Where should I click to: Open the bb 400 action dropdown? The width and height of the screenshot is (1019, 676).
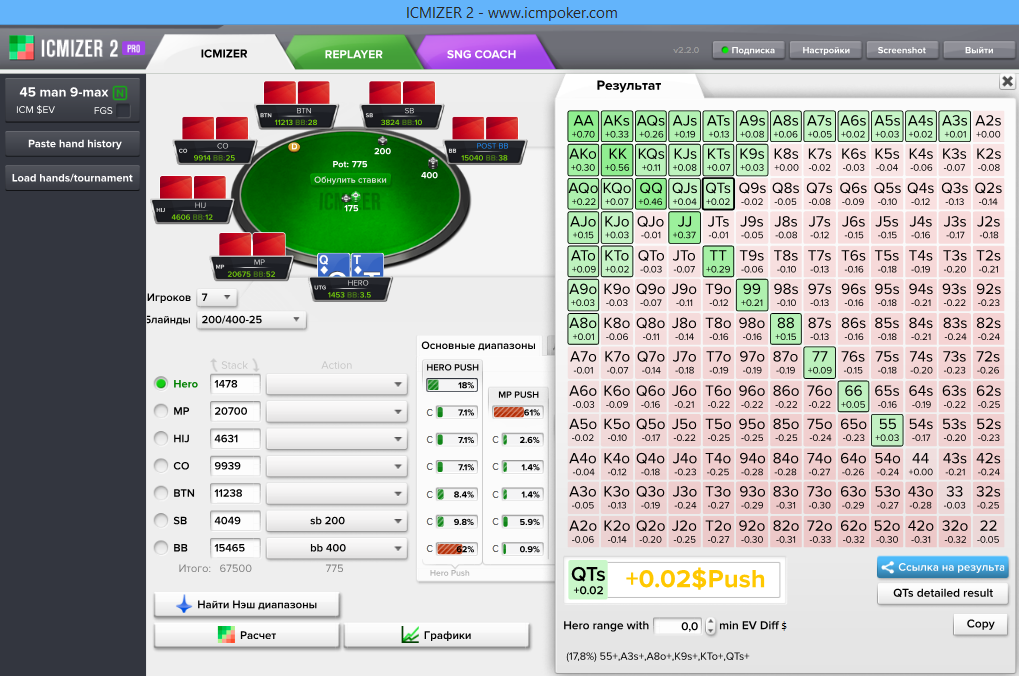tap(337, 548)
